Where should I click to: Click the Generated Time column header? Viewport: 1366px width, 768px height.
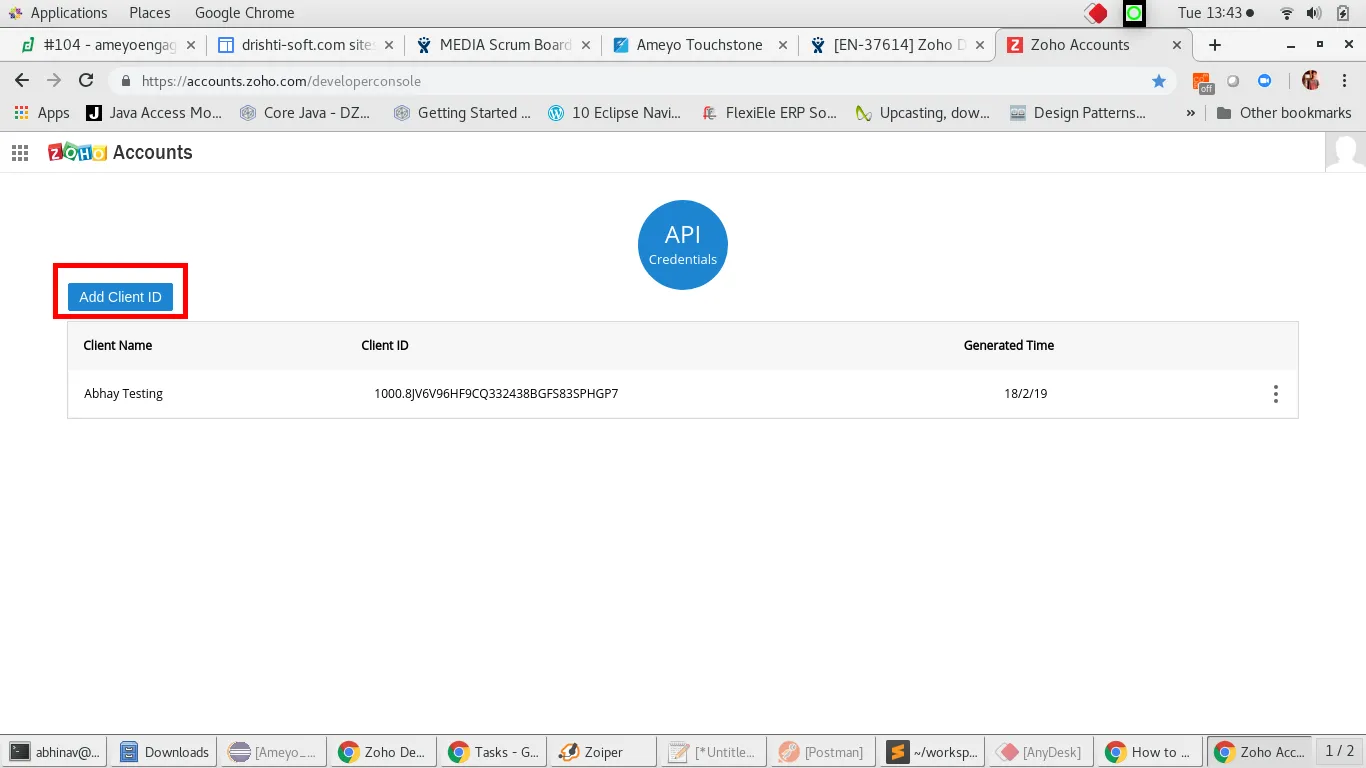pyautogui.click(x=1009, y=345)
